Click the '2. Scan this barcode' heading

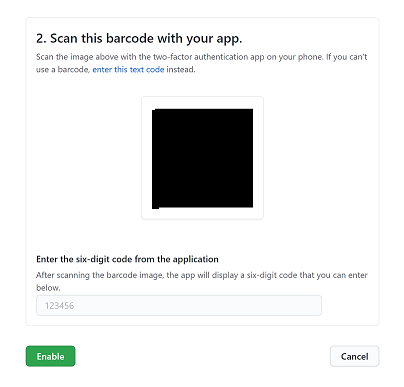139,39
